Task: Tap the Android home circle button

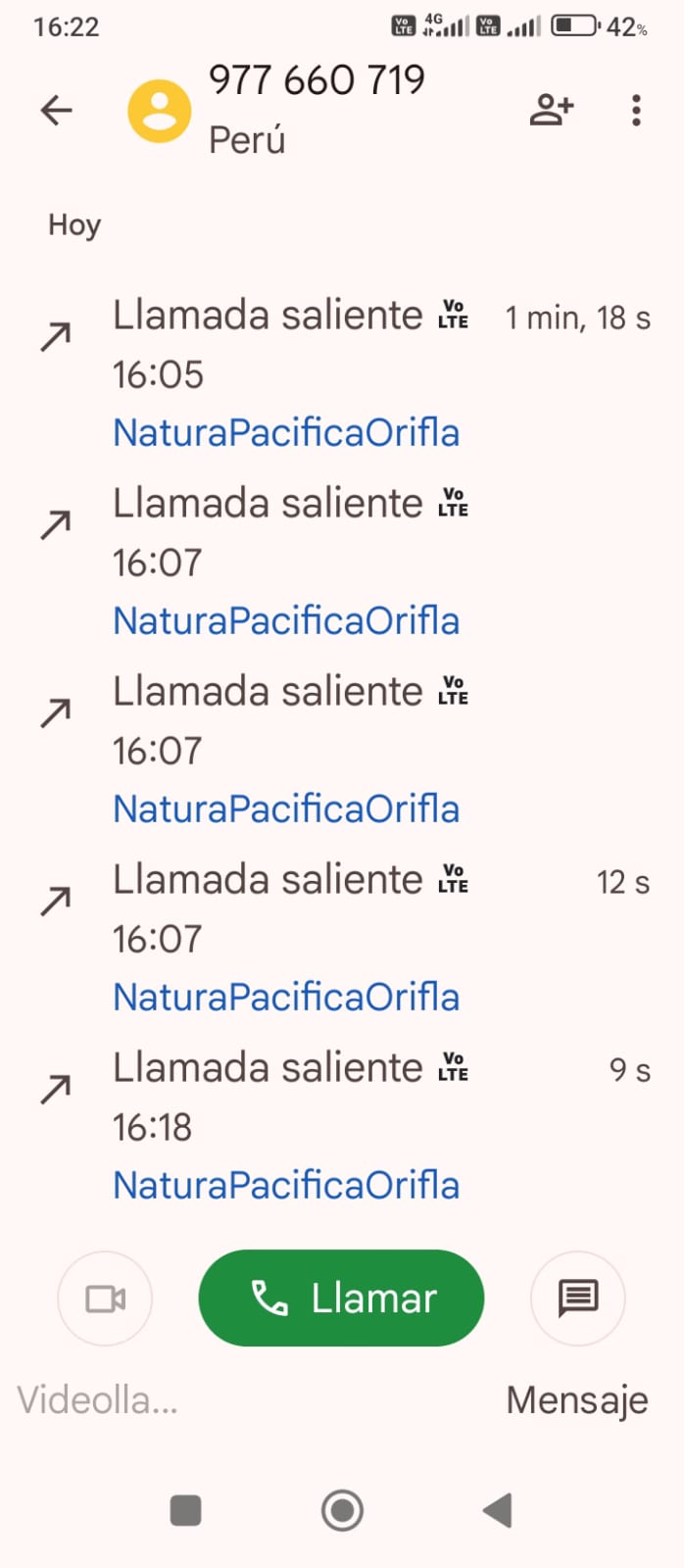Action: coord(342,1510)
